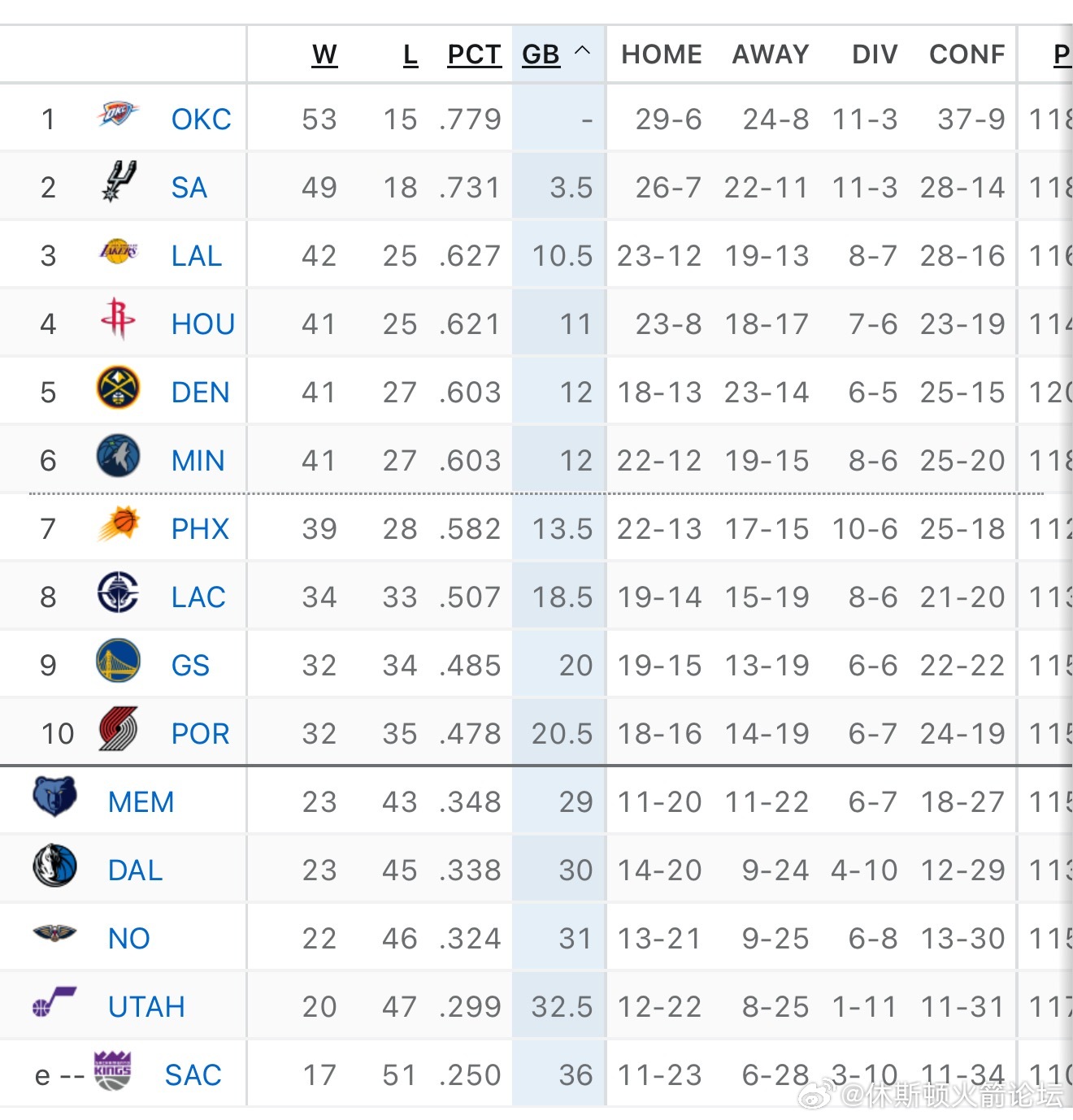Click the Golden State Warriors logo
Image resolution: width=1073 pixels, height=1120 pixels.
pos(118,661)
